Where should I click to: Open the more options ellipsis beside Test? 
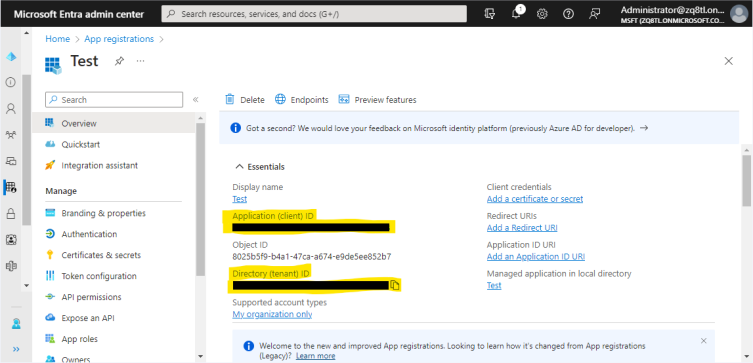pyautogui.click(x=140, y=61)
